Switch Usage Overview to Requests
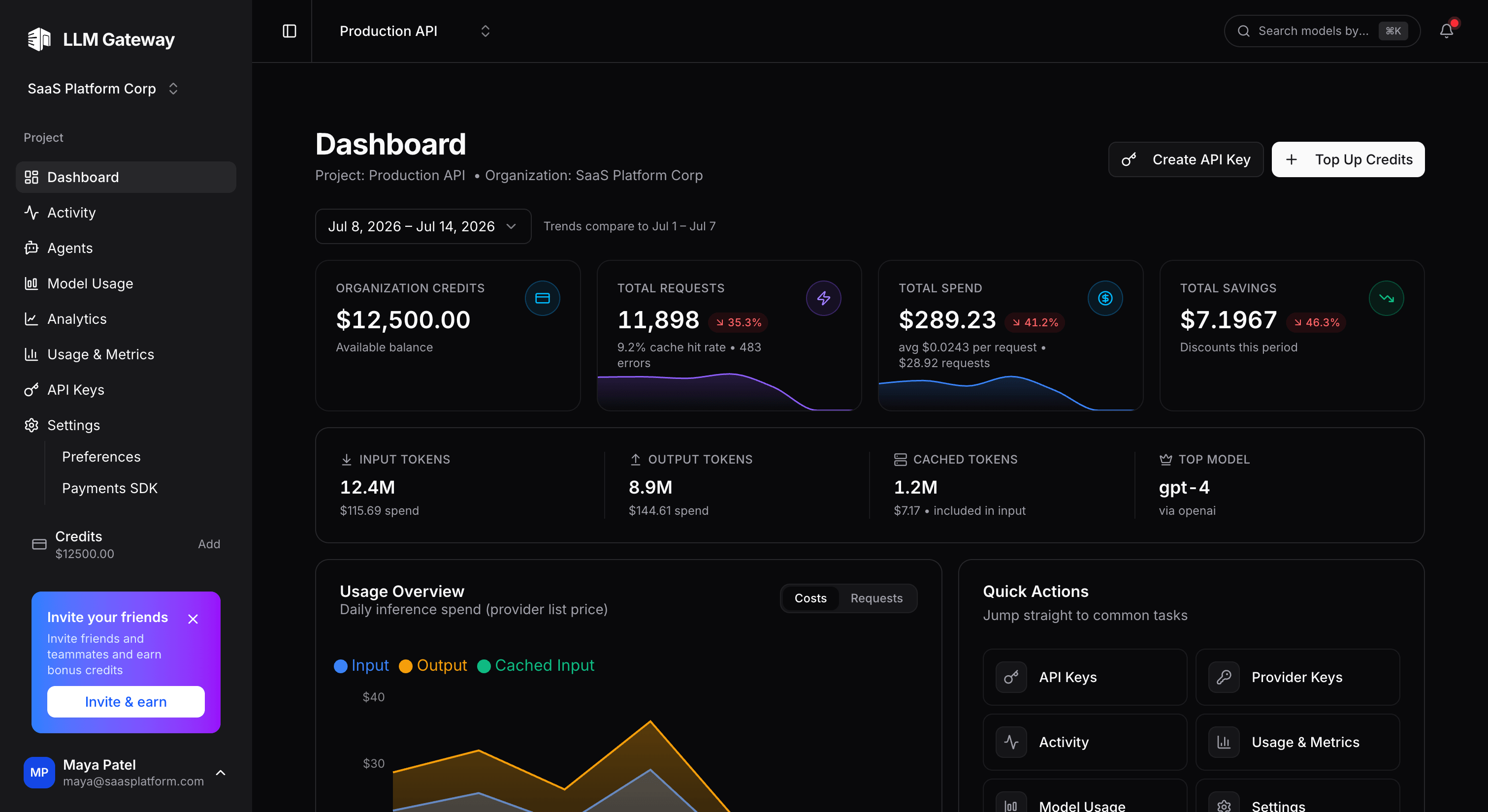Viewport: 1488px width, 812px height. coord(876,598)
